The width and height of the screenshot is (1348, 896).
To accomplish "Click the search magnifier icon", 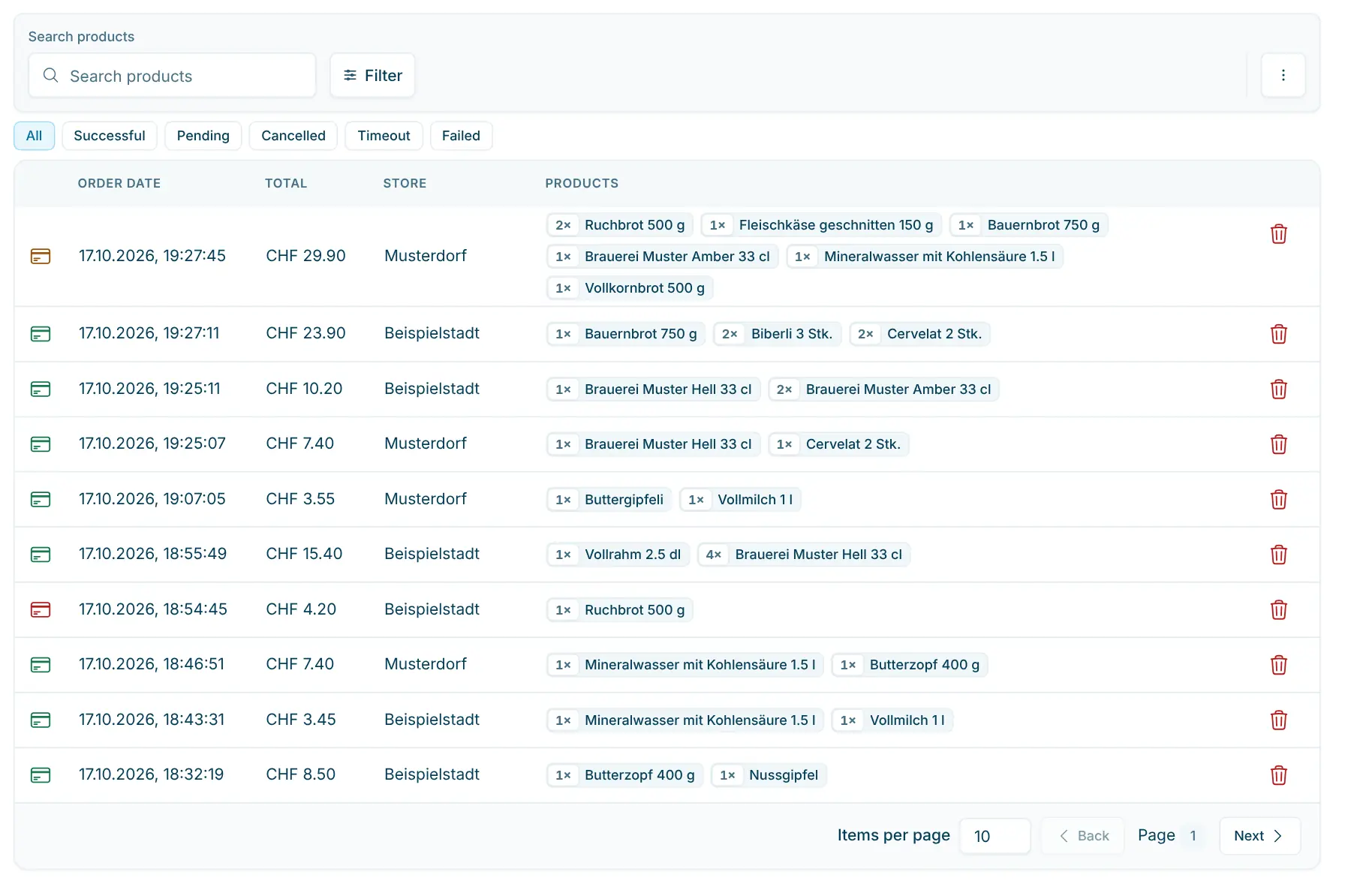I will [x=50, y=75].
